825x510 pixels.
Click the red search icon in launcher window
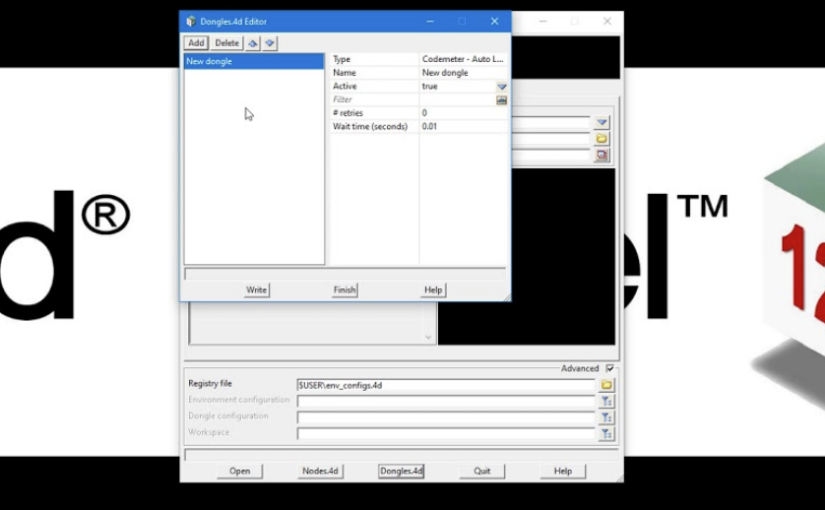click(602, 155)
